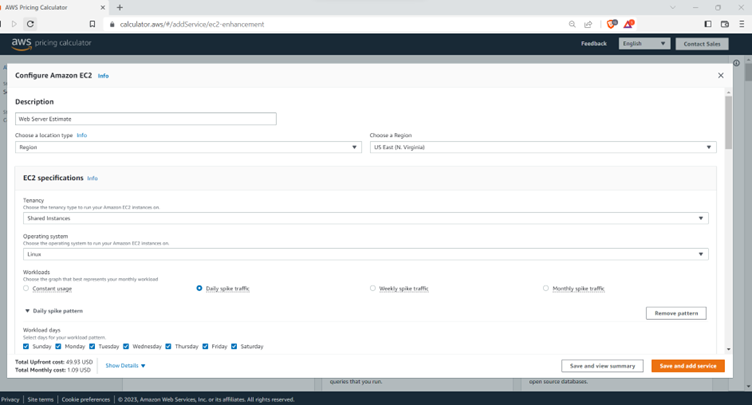Open the browser zoom magnifier icon
The height and width of the screenshot is (405, 752).
coord(572,24)
